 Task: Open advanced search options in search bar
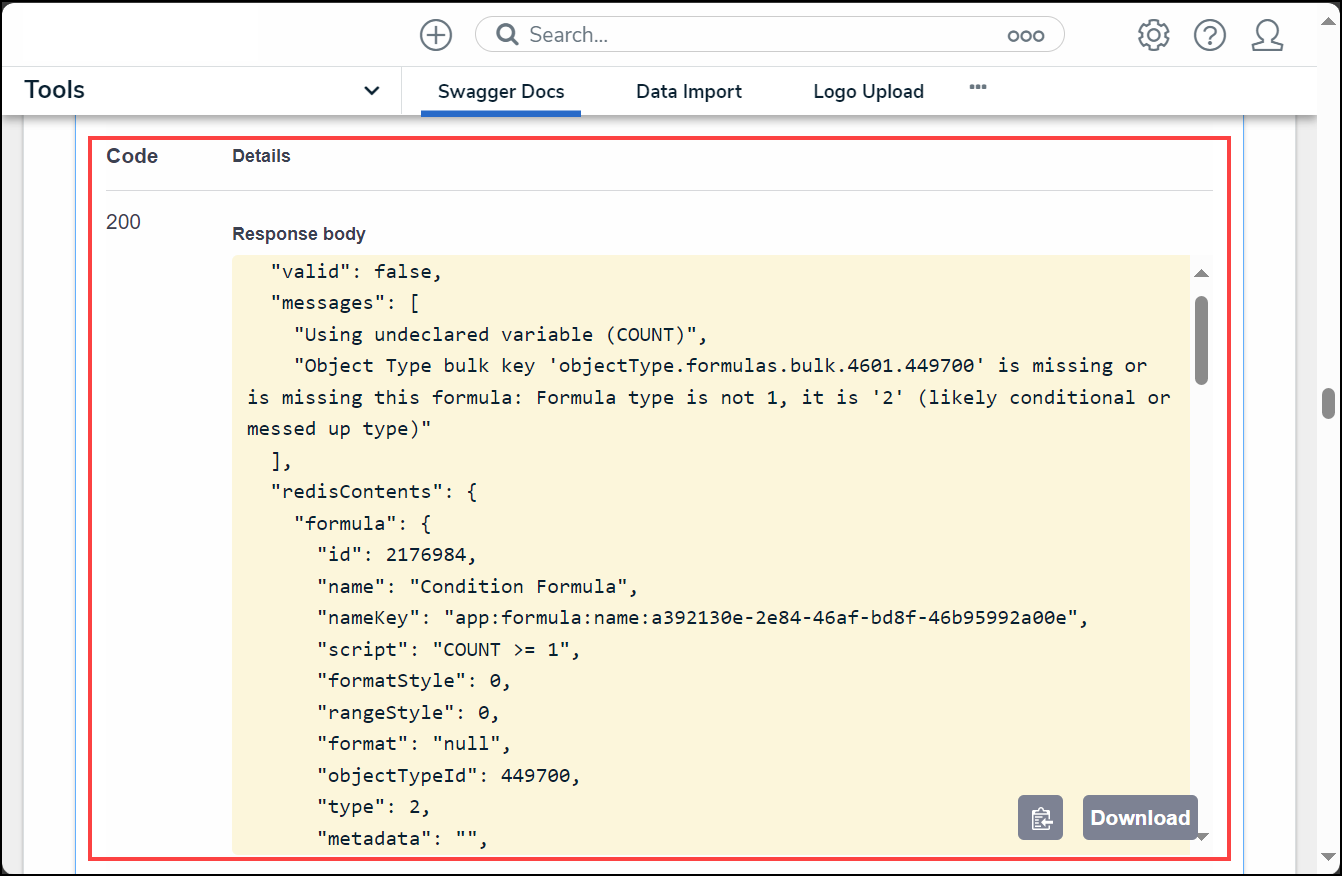(x=1025, y=35)
